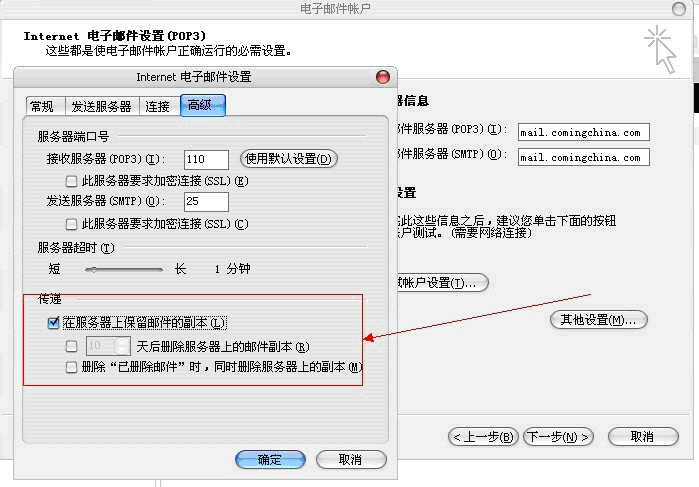Check 删除"已删除邮件"时同时删除服务器副本 option
699x487 pixels.
coord(71,368)
